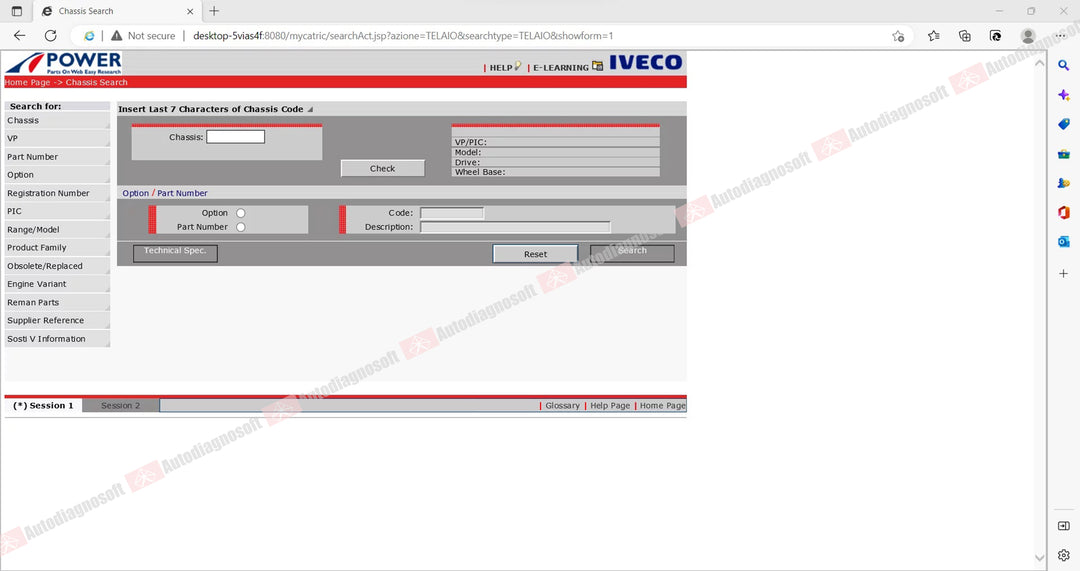Open Outlook icon in sidebar
Viewport: 1080px width, 571px height.
click(1063, 242)
